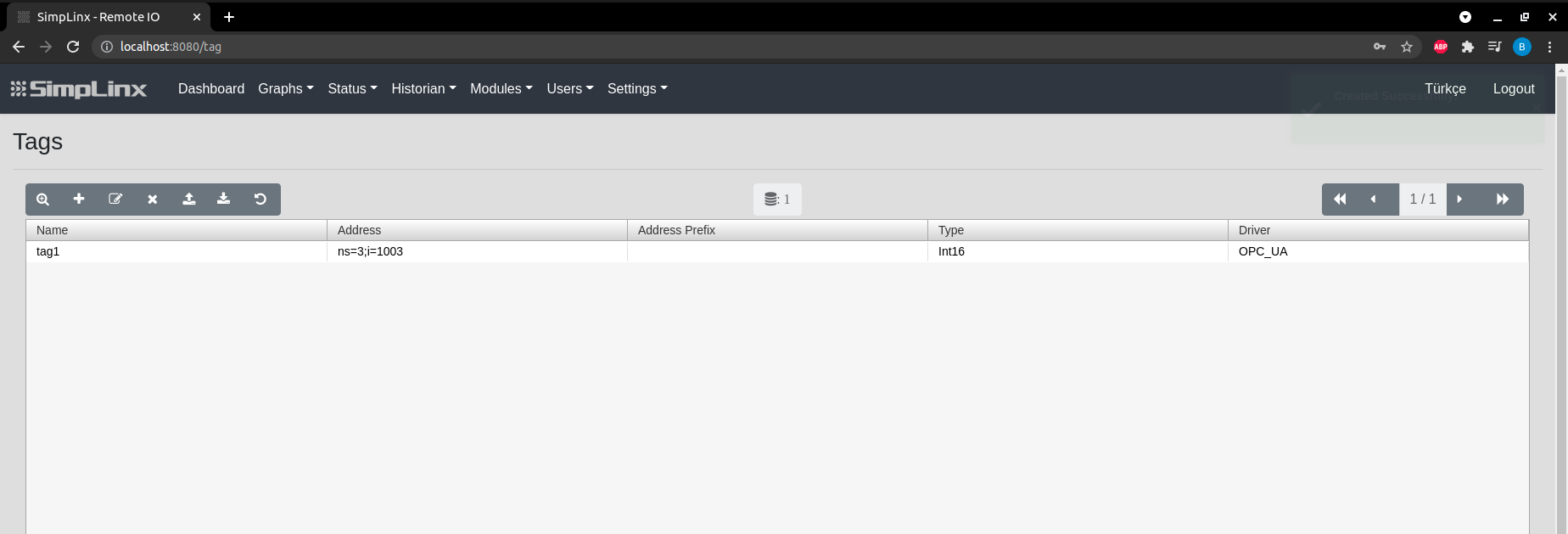Image resolution: width=1568 pixels, height=534 pixels.
Task: Click the OPC_UA driver cell
Action: (x=1378, y=251)
